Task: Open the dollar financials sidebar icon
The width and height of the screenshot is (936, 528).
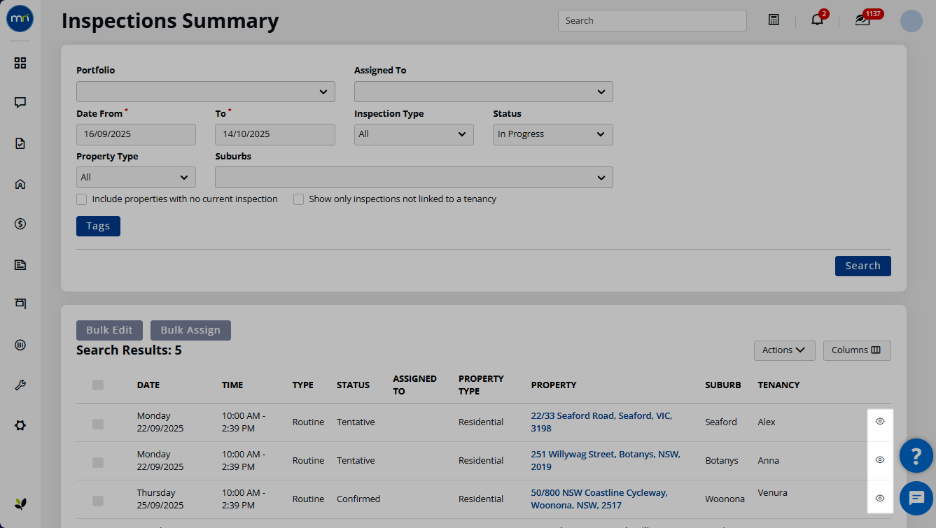Action: tap(20, 224)
